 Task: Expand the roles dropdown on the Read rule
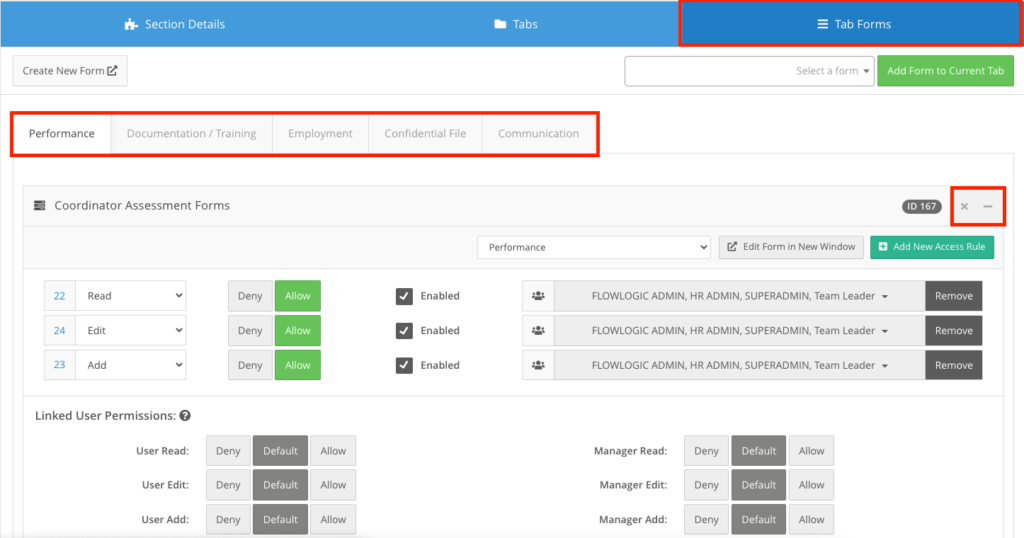tap(739, 296)
